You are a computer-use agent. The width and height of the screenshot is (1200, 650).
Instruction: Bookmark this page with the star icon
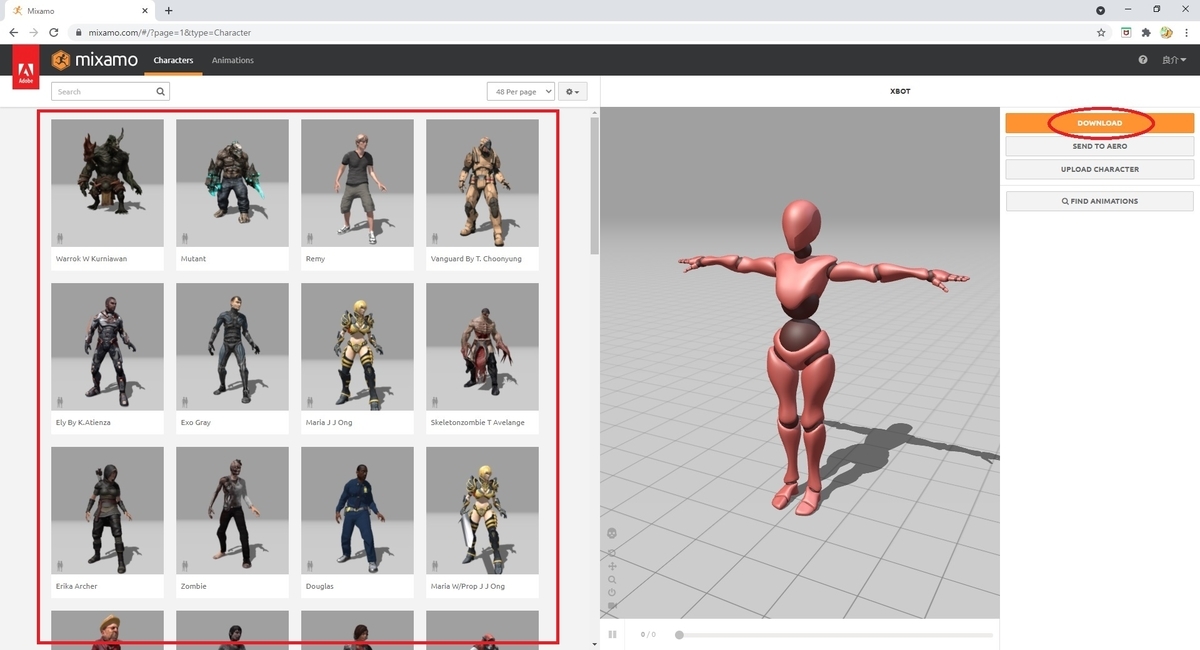[1101, 32]
